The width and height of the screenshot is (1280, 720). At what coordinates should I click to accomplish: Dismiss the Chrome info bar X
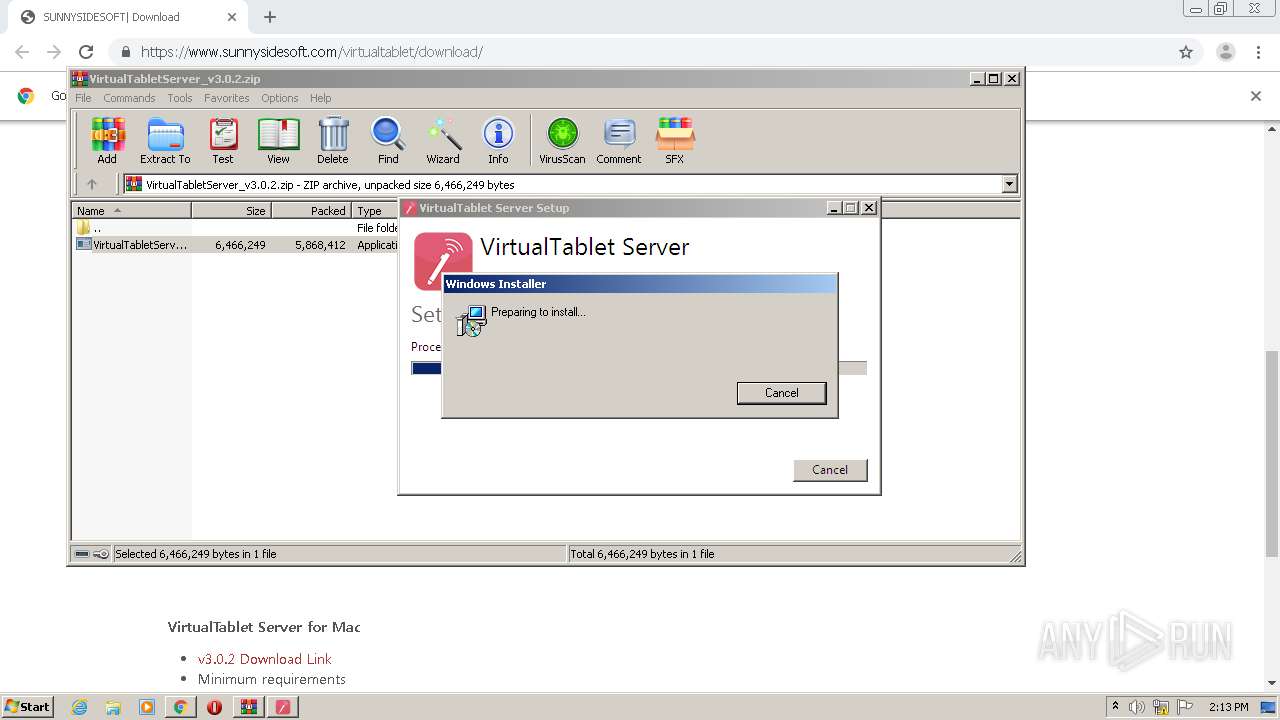(1256, 96)
